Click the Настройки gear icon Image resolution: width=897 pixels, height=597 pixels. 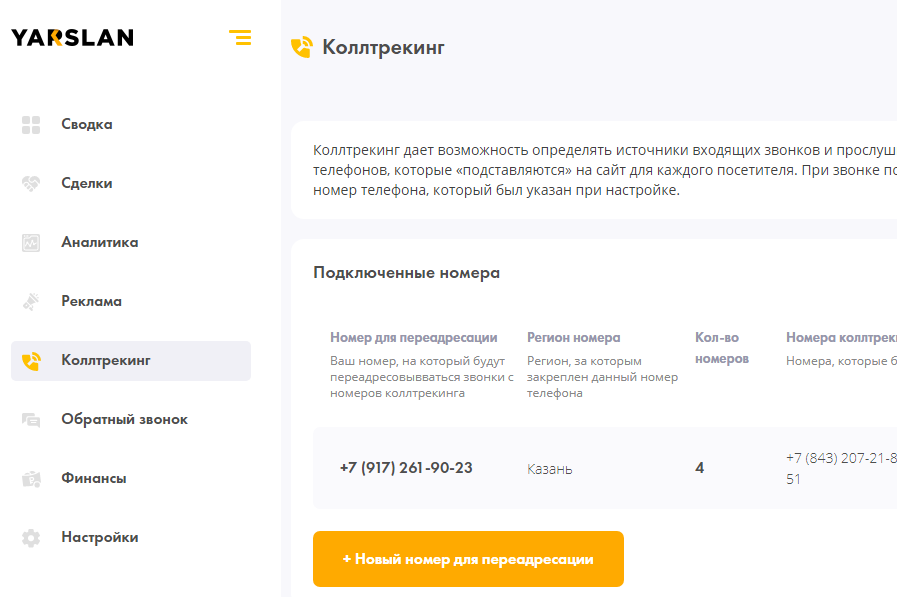(x=31, y=537)
